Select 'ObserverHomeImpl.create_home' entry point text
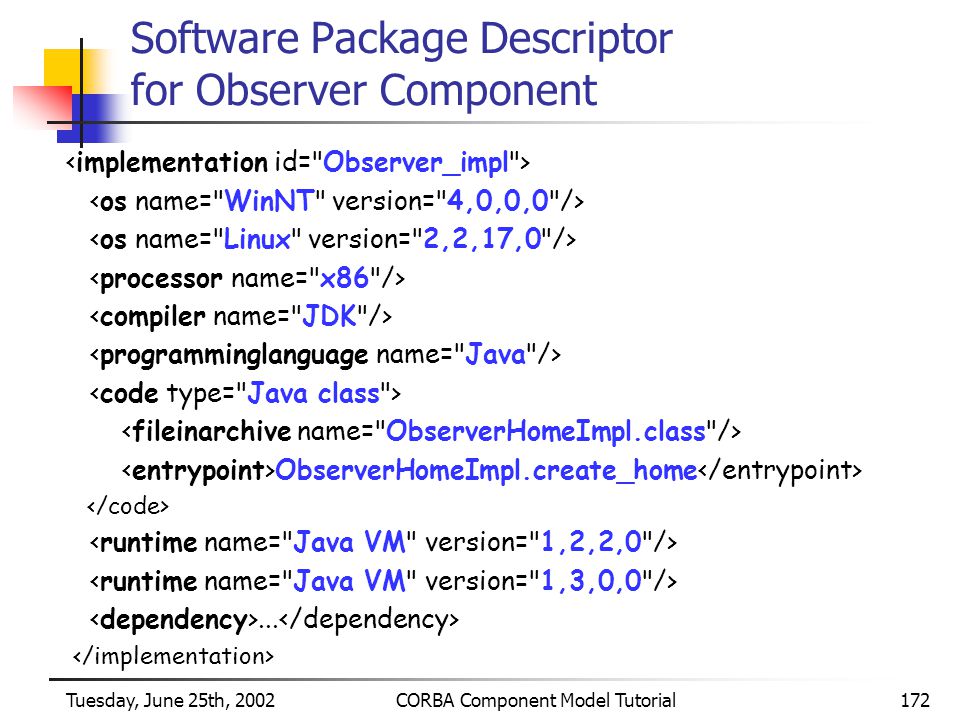The image size is (960, 720). (x=486, y=471)
